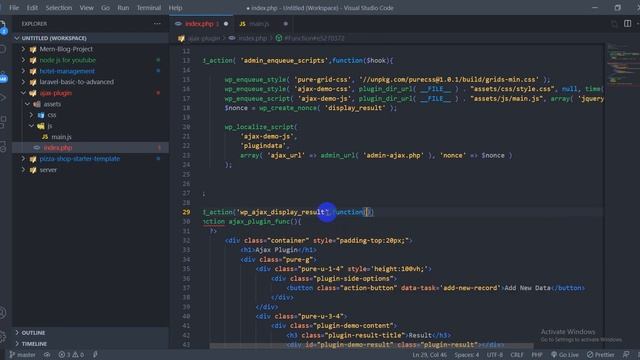Open the Terminal menu
Image resolution: width=640 pixels, height=360 pixels.
click(149, 8)
